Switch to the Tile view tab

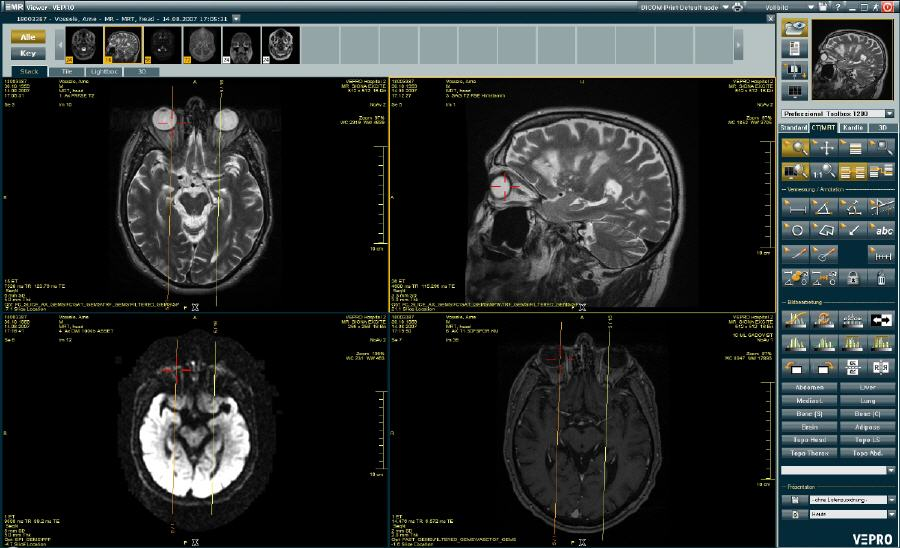click(67, 72)
